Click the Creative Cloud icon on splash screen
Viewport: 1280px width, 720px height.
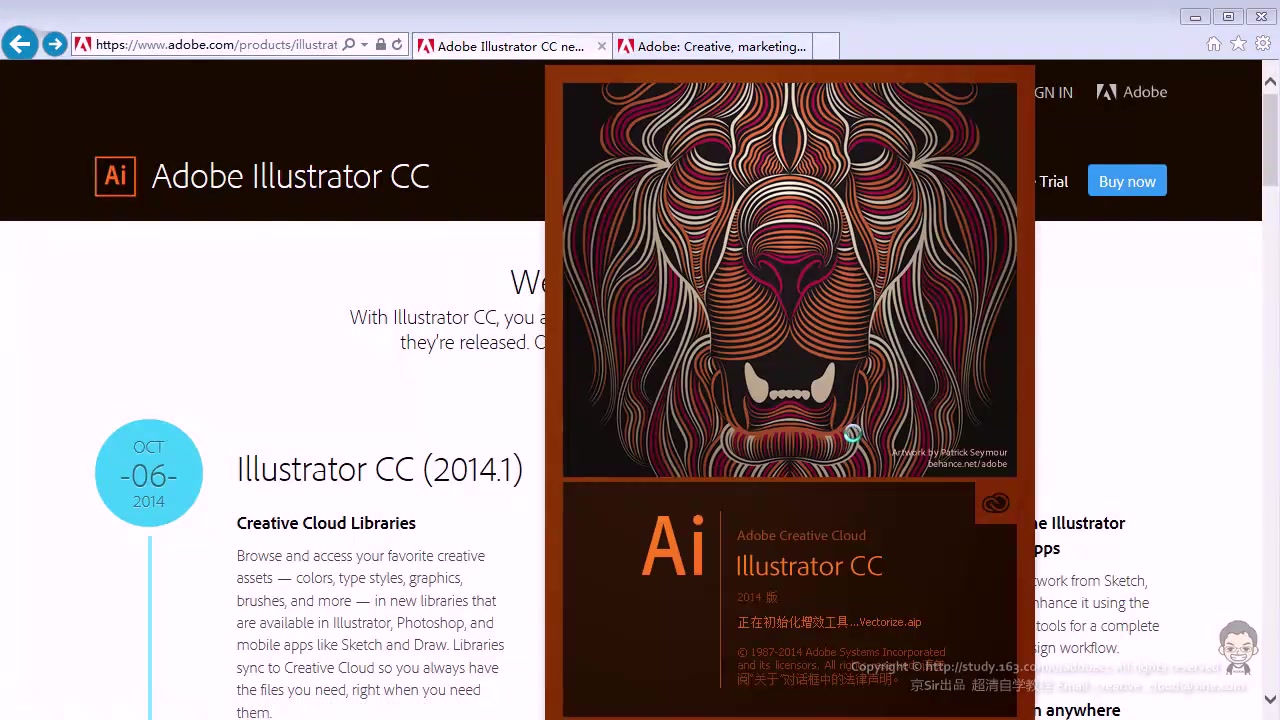(x=996, y=504)
